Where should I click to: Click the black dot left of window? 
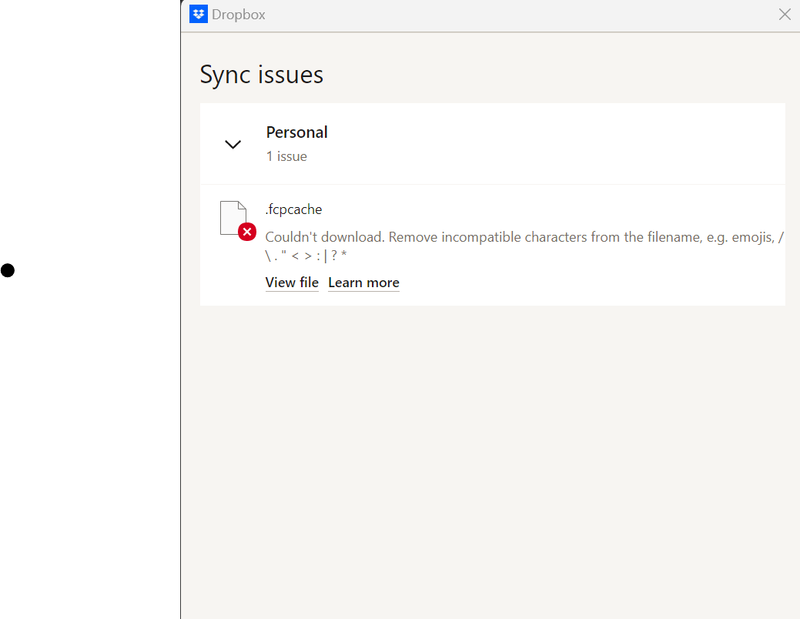(8, 270)
